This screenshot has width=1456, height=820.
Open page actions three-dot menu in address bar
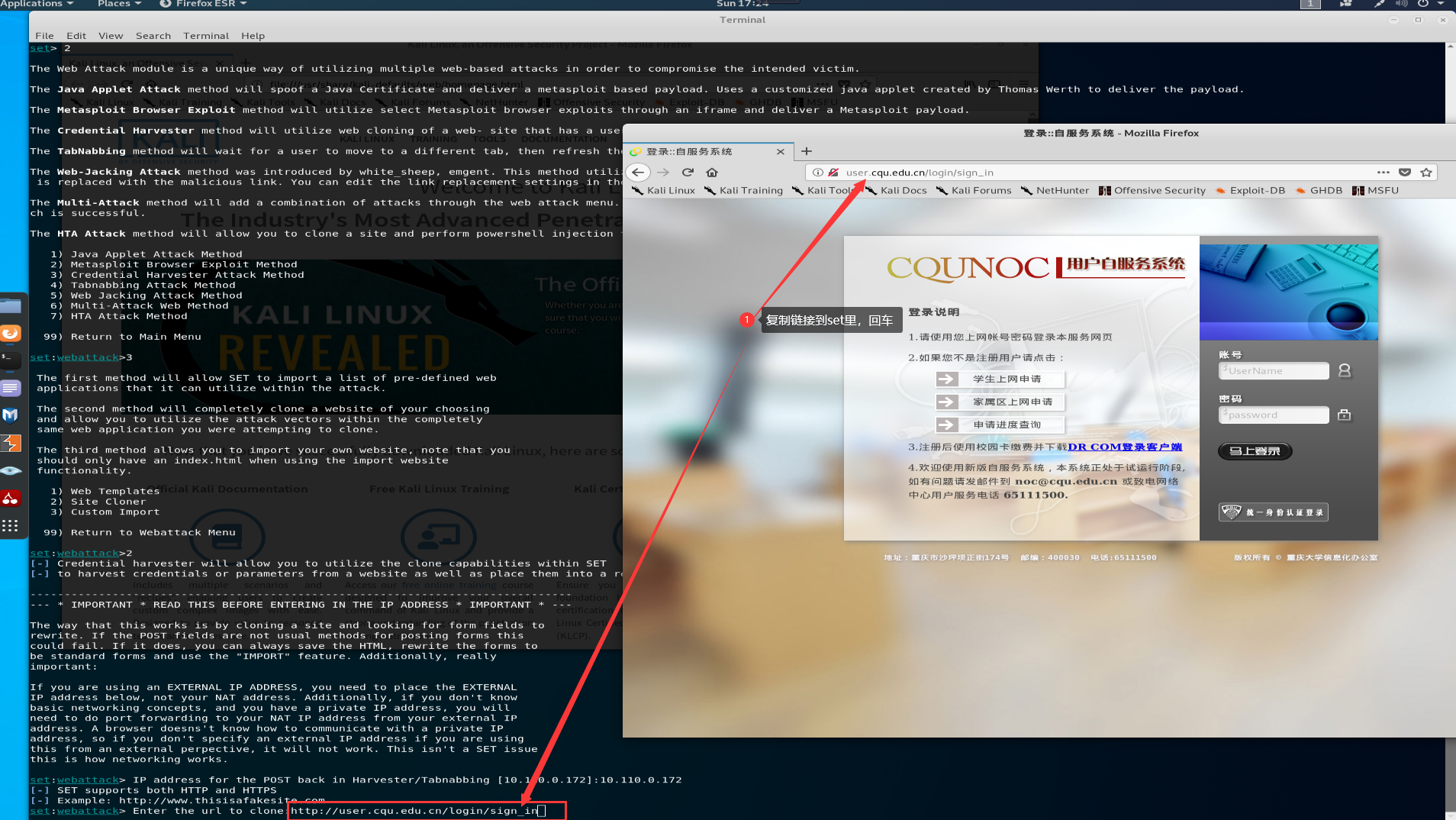[1384, 173]
